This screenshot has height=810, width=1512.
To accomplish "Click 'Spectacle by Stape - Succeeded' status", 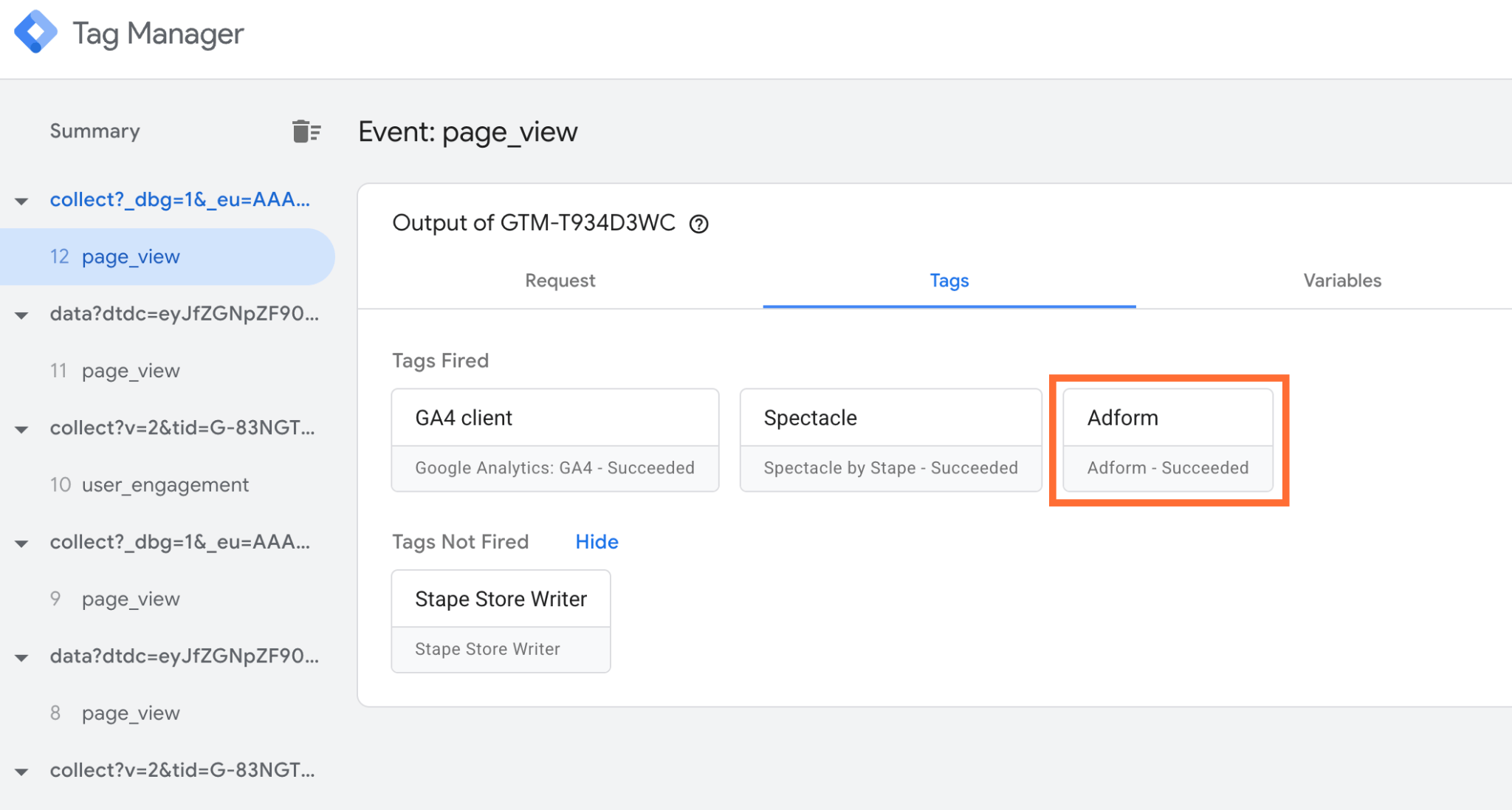I will pos(890,468).
